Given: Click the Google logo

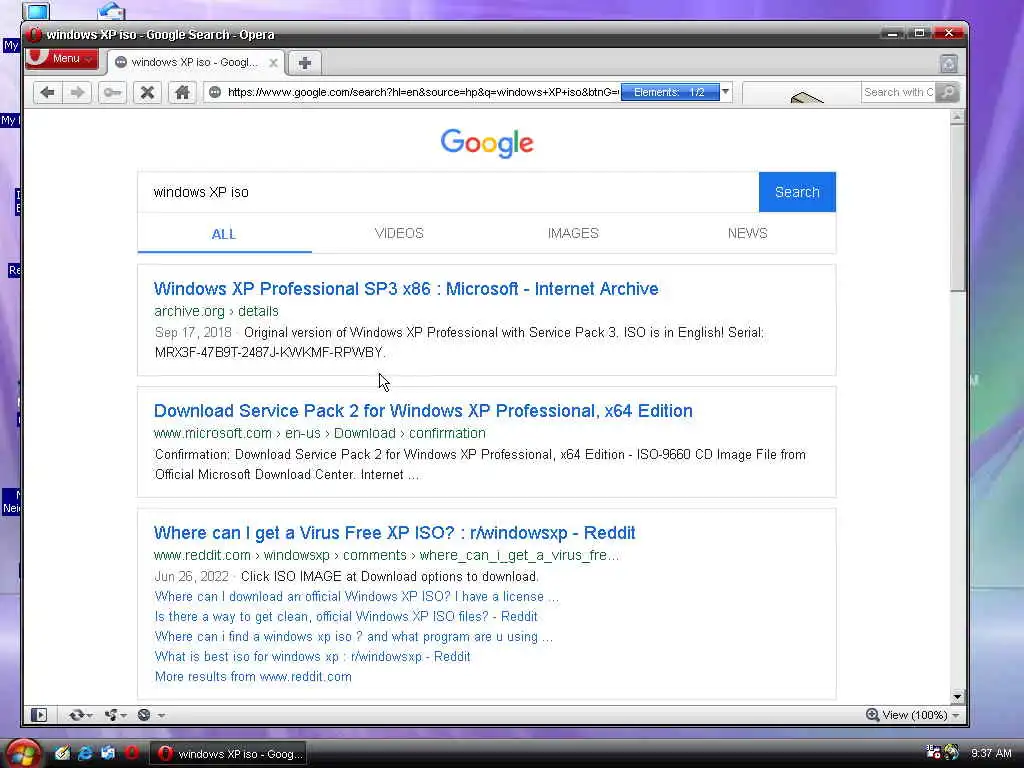Looking at the screenshot, I should coord(487,143).
